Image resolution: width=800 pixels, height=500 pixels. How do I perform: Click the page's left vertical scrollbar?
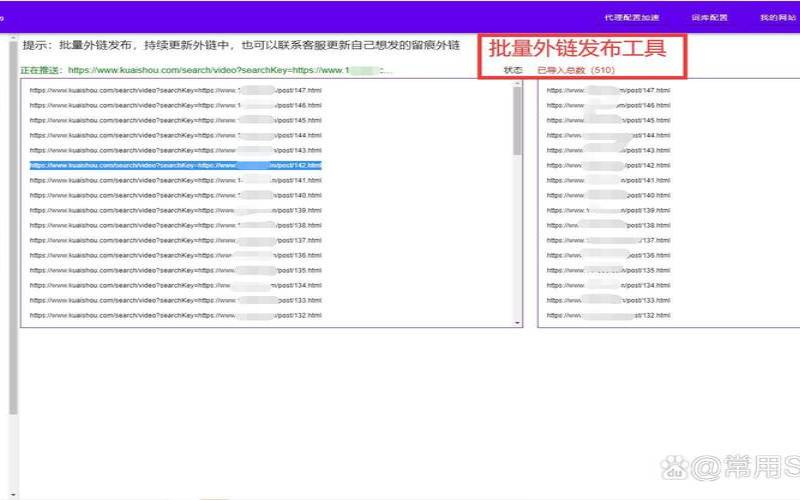tap(13, 227)
